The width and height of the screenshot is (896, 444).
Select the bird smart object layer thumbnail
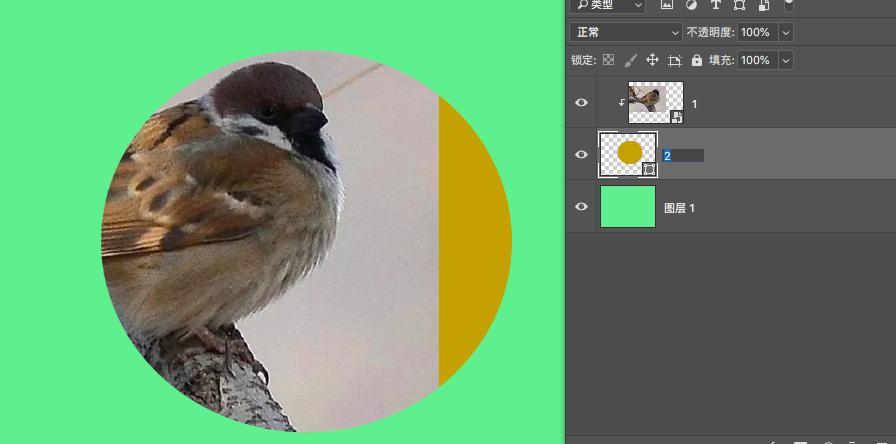click(x=655, y=102)
